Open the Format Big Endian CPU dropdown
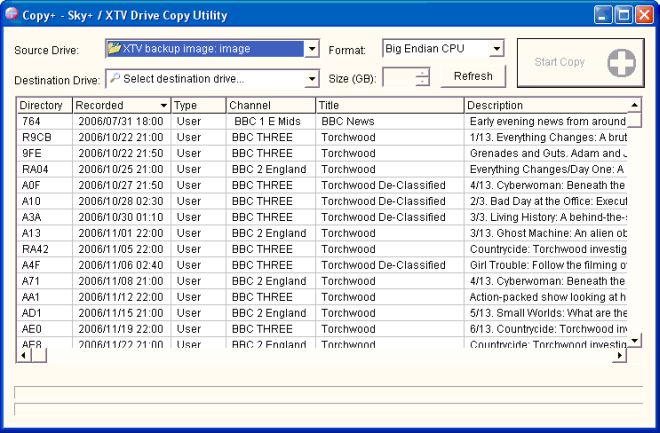 tap(497, 49)
